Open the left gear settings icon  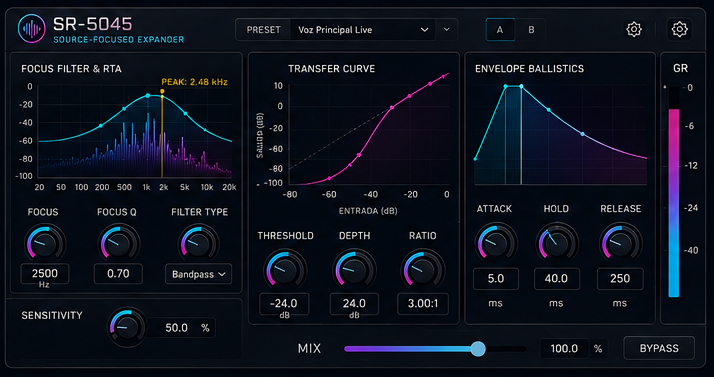pyautogui.click(x=634, y=30)
